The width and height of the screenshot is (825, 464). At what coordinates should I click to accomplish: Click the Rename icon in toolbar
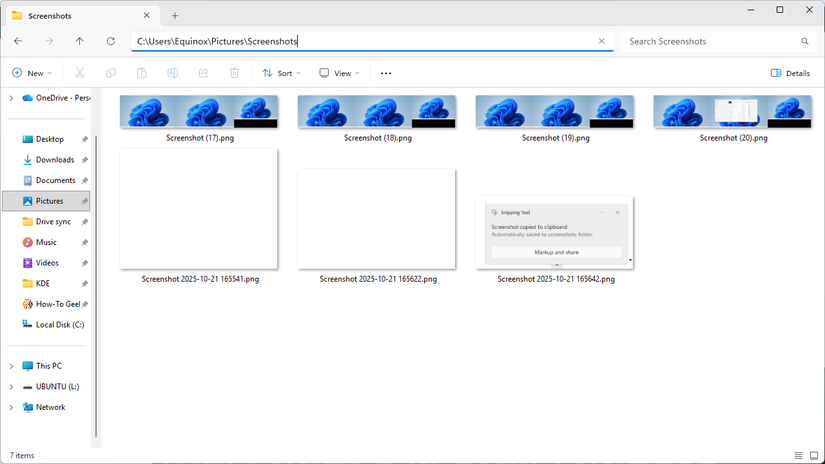coord(173,73)
